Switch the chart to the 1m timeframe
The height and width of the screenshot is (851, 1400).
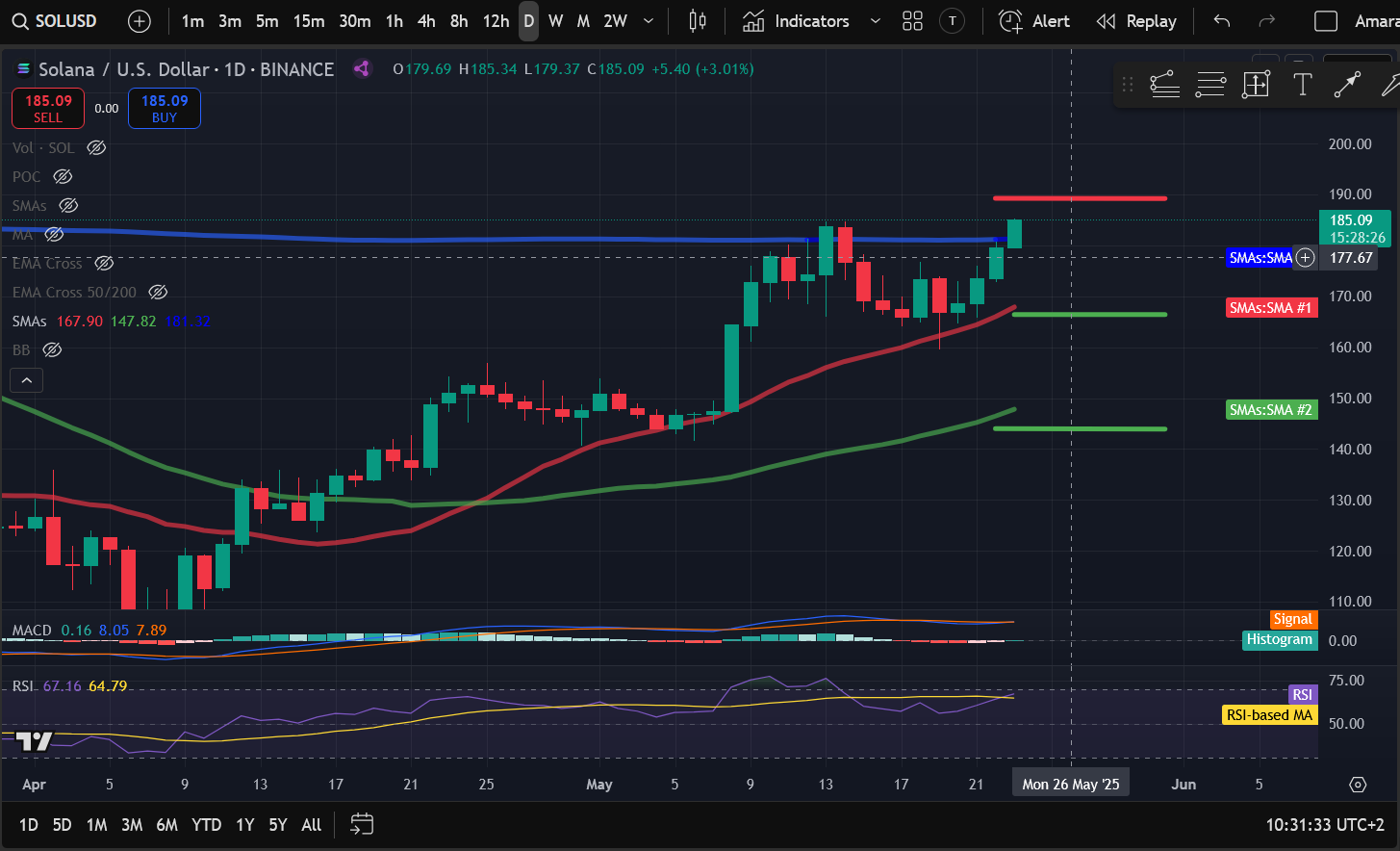(192, 21)
